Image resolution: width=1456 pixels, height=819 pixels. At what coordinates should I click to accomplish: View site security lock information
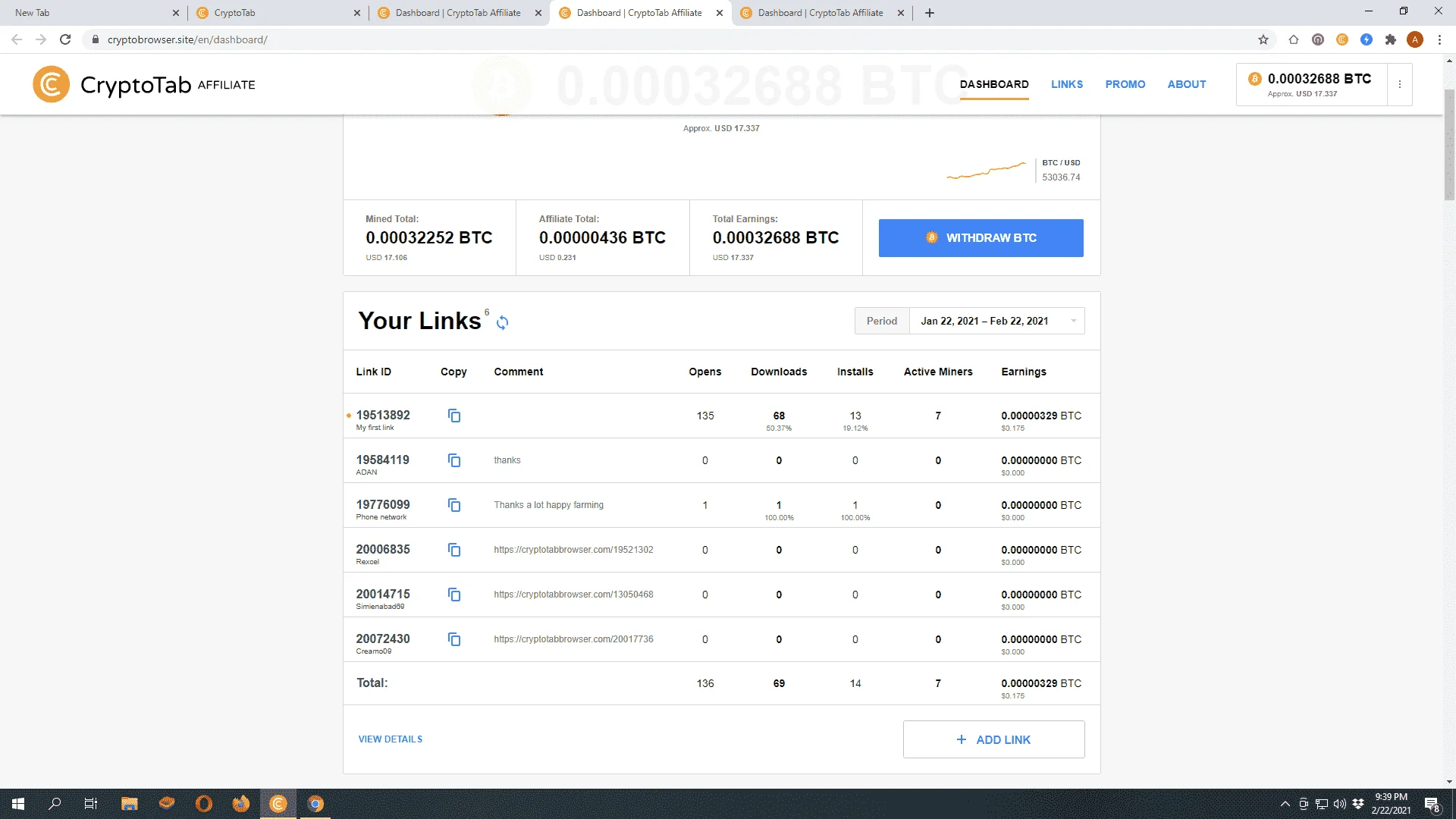[96, 39]
